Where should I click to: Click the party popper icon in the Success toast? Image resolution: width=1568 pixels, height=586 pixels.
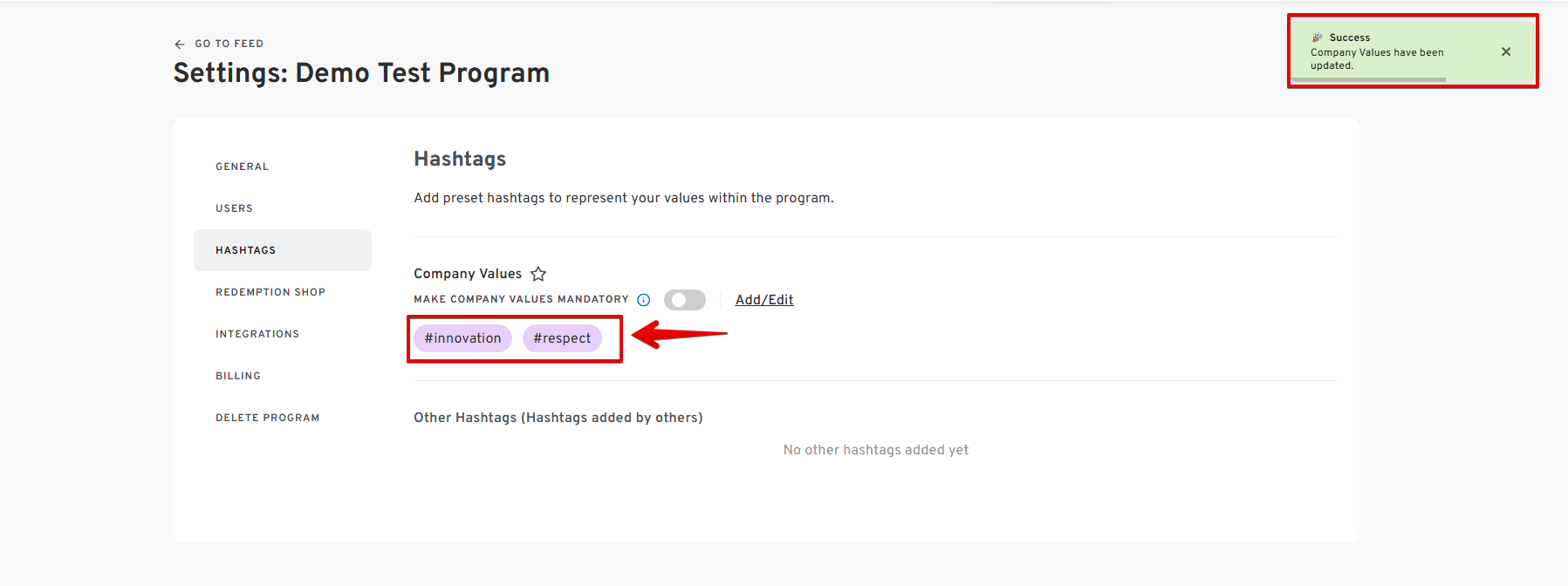(x=1317, y=37)
